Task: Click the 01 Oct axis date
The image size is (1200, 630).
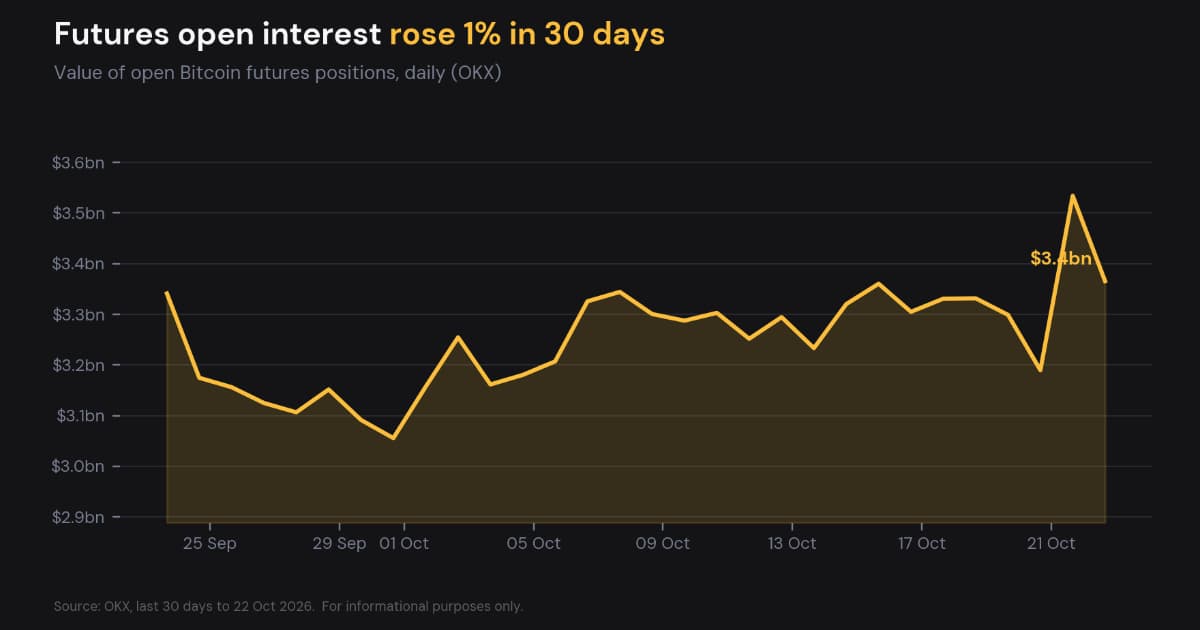Action: pos(404,544)
